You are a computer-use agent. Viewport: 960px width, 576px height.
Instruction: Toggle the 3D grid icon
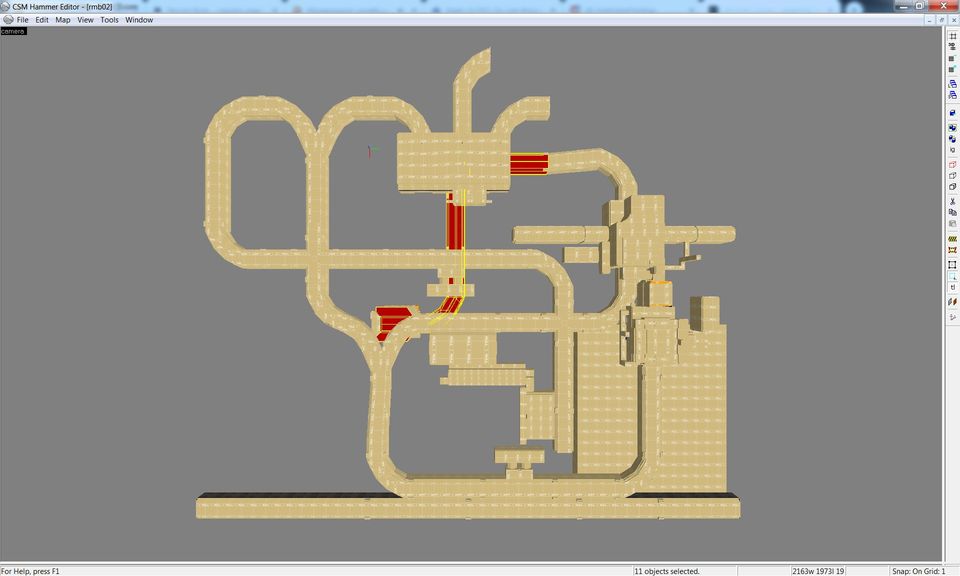[952, 47]
